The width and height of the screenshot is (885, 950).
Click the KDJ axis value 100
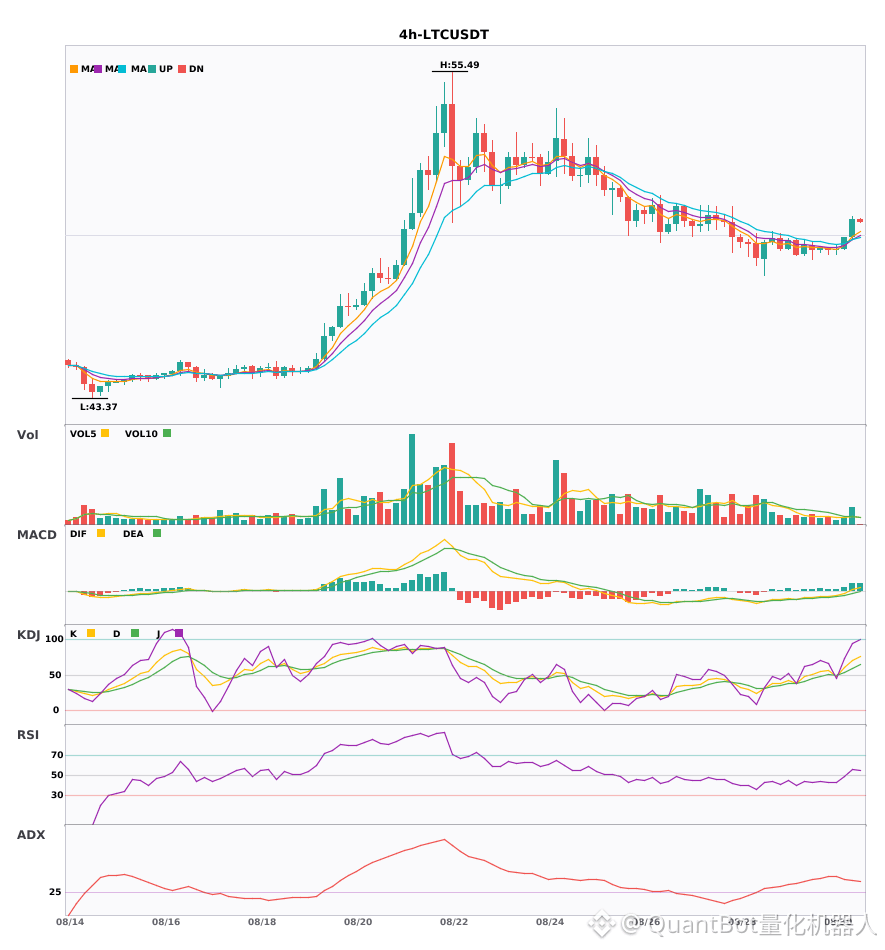click(x=55, y=639)
